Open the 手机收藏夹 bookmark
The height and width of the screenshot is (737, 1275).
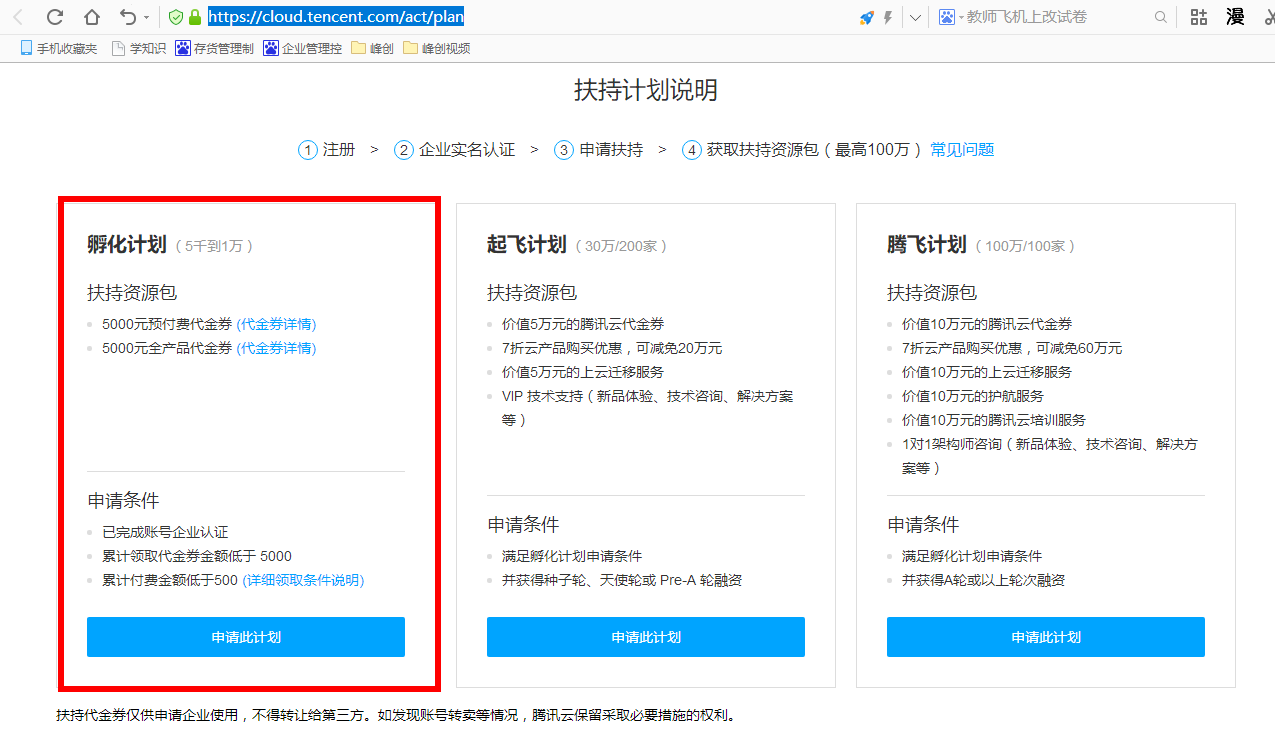point(59,48)
